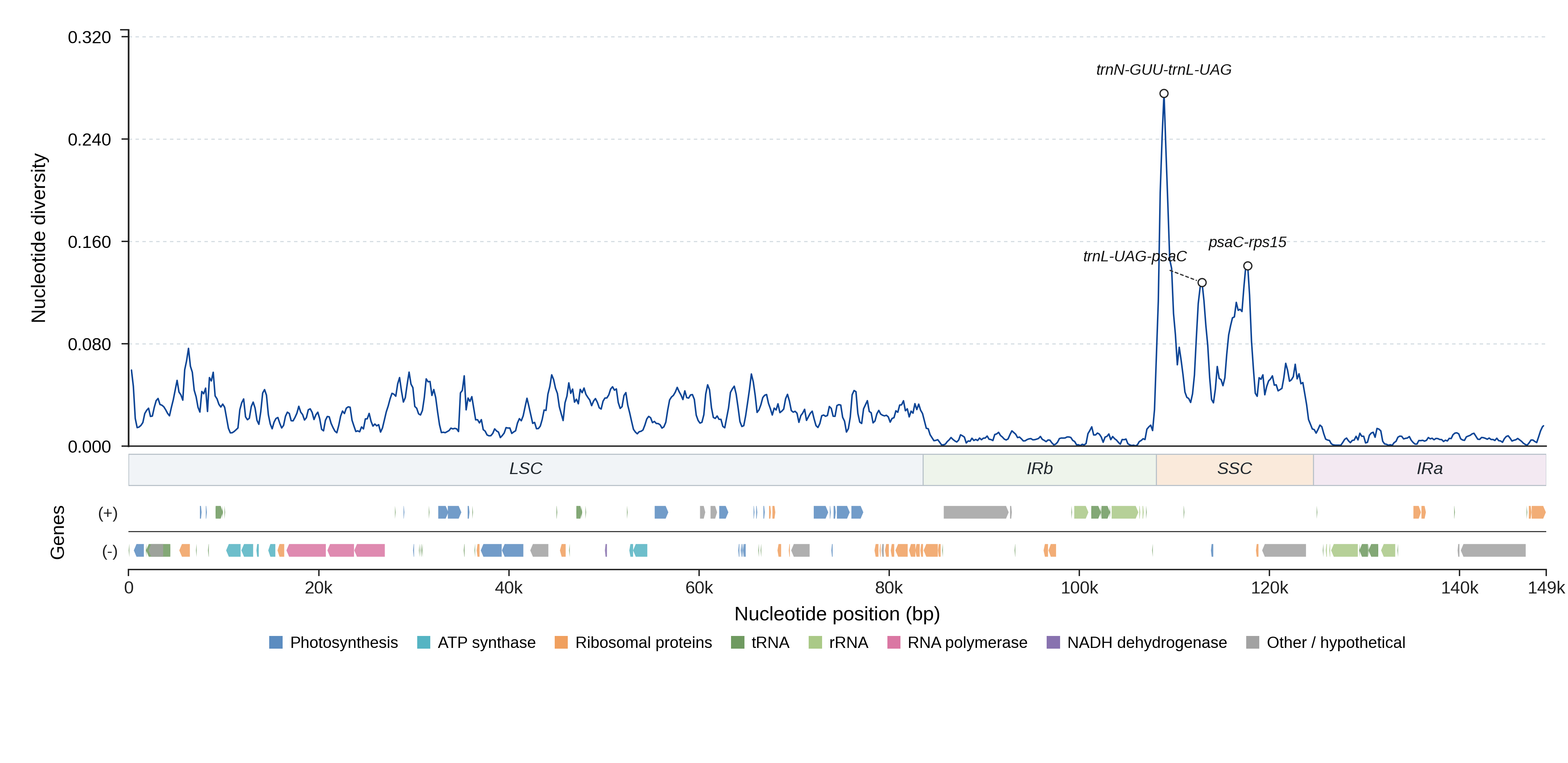Image resolution: width=1568 pixels, height=763 pixels.
Task: Select the 0.240 y-axis tick label
Action: (90, 139)
